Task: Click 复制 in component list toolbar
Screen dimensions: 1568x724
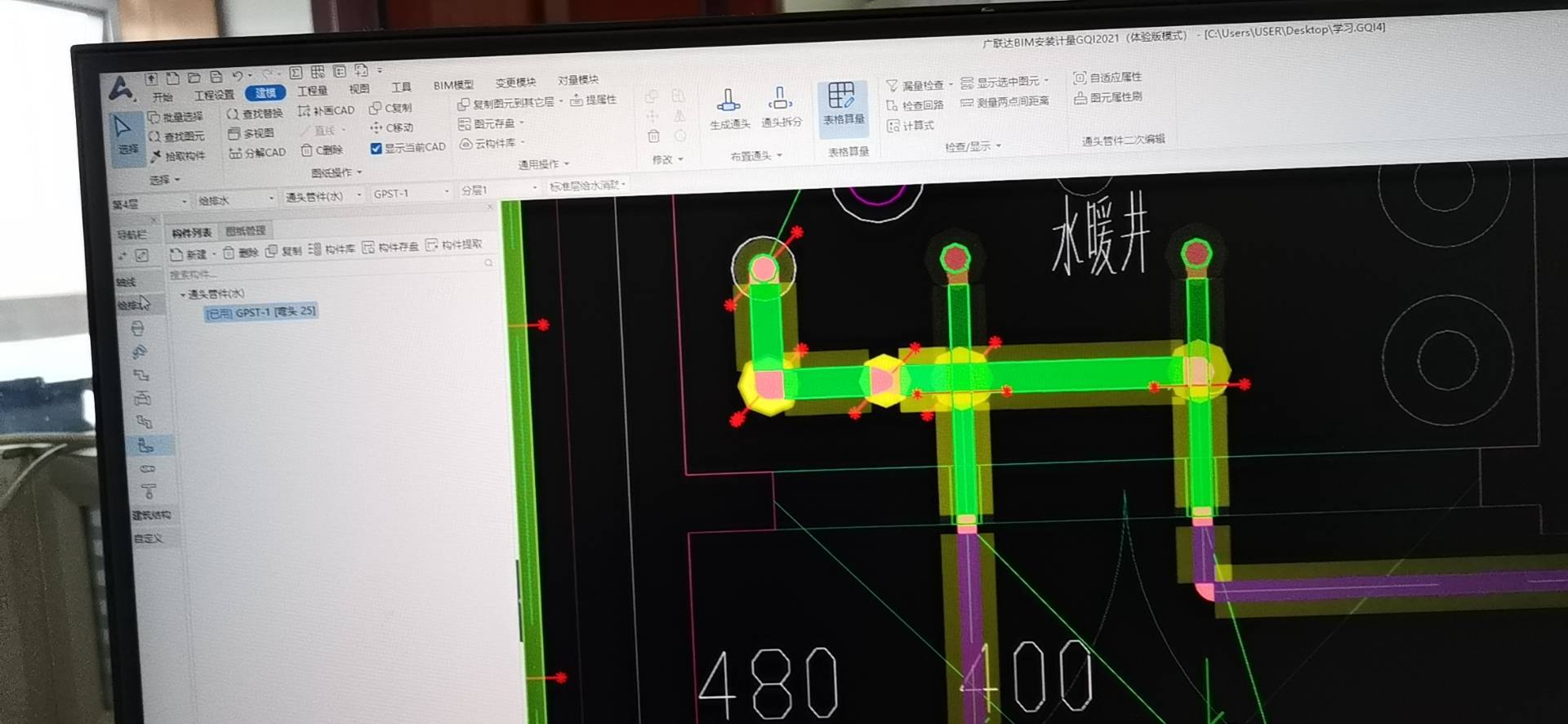Action: pyautogui.click(x=284, y=250)
